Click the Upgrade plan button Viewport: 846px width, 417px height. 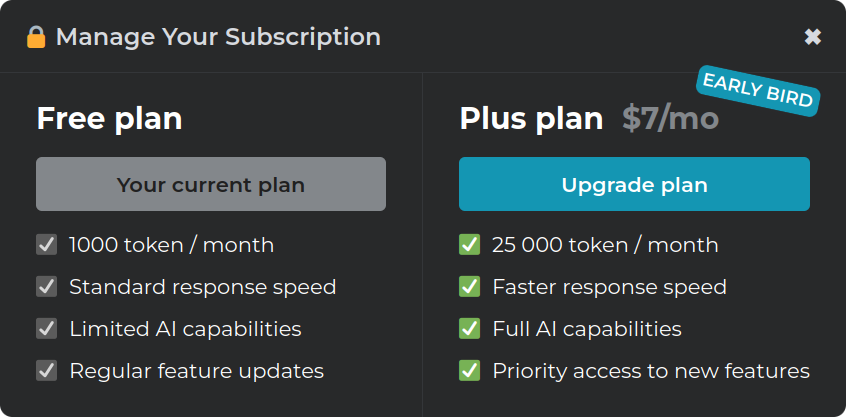634,184
